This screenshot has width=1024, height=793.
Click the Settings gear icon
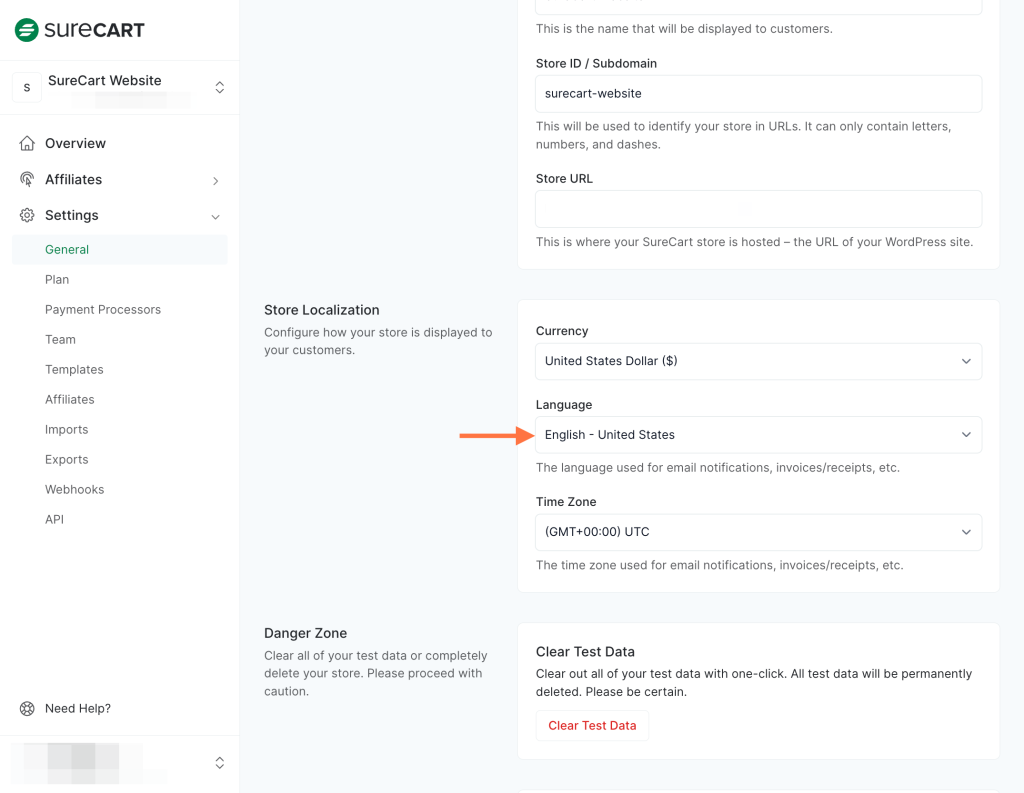click(27, 215)
